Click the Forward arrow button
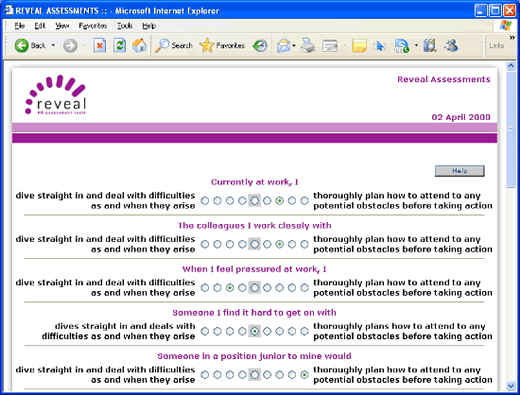This screenshot has height=395, width=520. (70, 45)
